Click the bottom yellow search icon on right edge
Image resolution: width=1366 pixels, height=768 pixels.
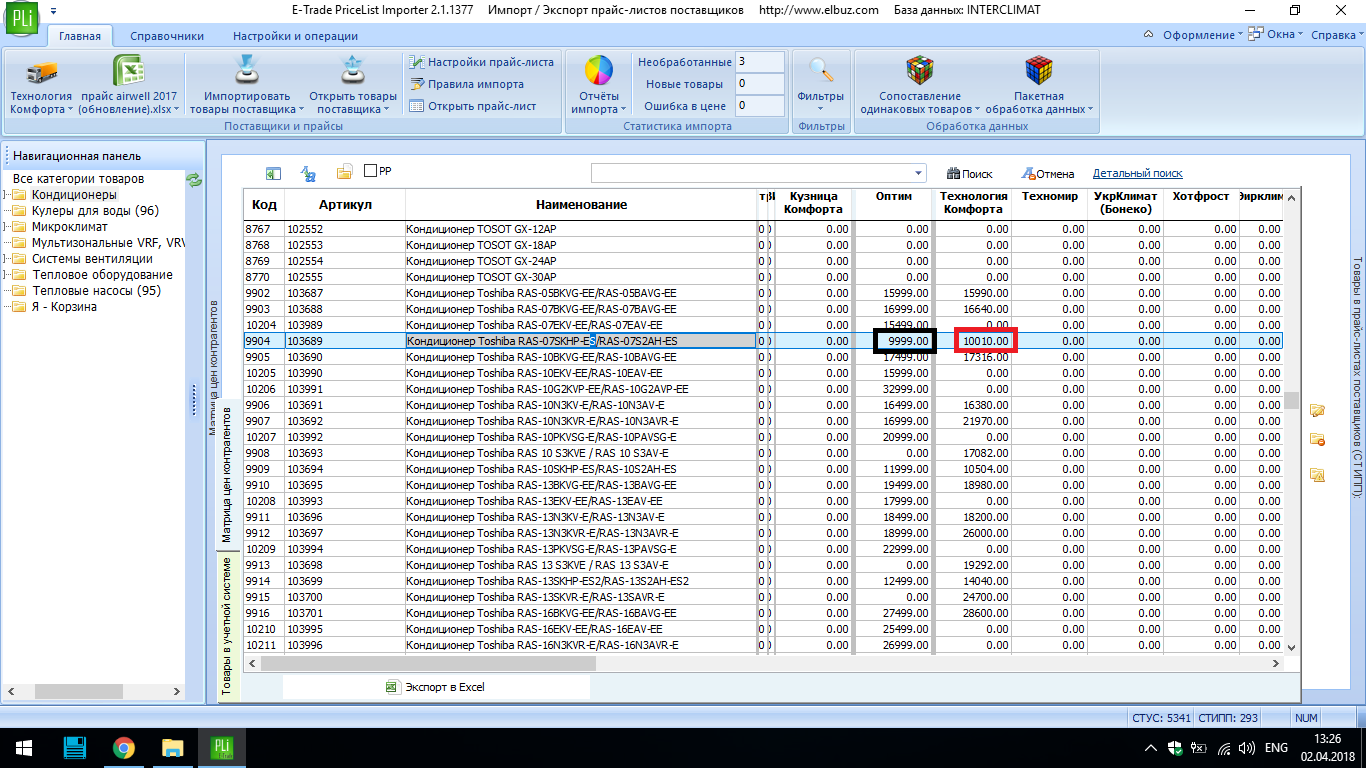(x=1317, y=475)
